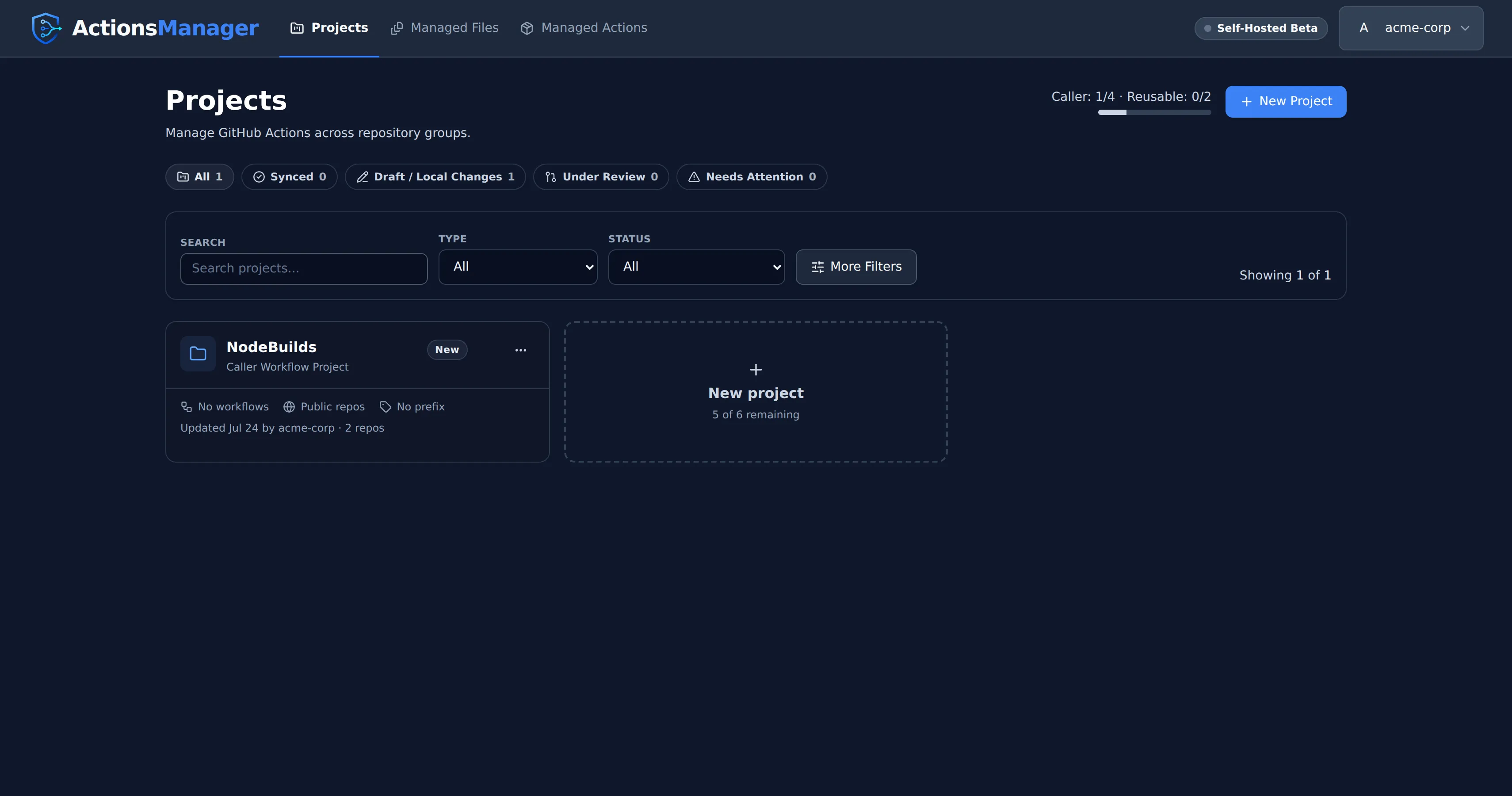Go to Managed Actions tab

tap(584, 28)
